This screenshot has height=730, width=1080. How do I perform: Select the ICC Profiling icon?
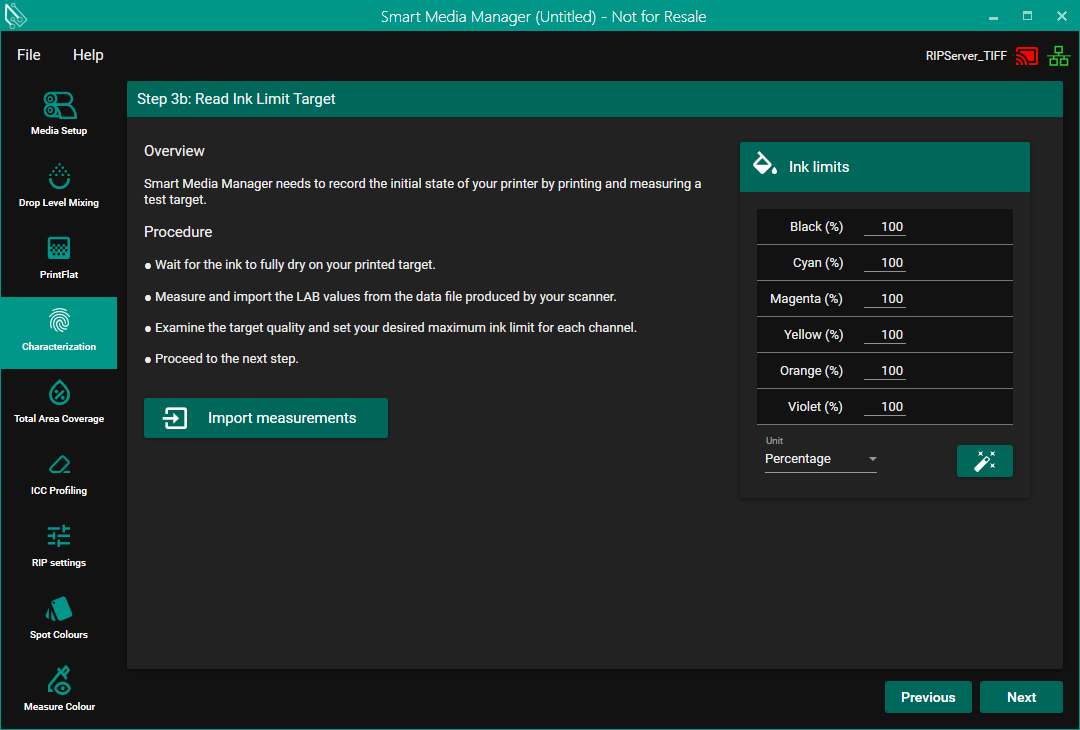(x=59, y=465)
